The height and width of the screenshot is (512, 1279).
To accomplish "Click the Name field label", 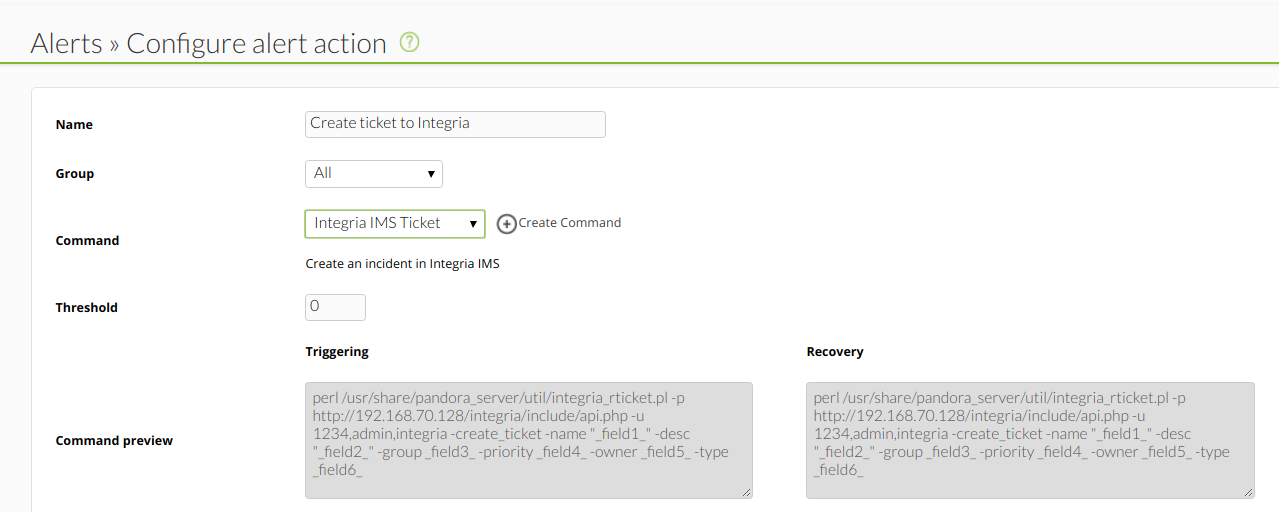I will click(x=74, y=125).
